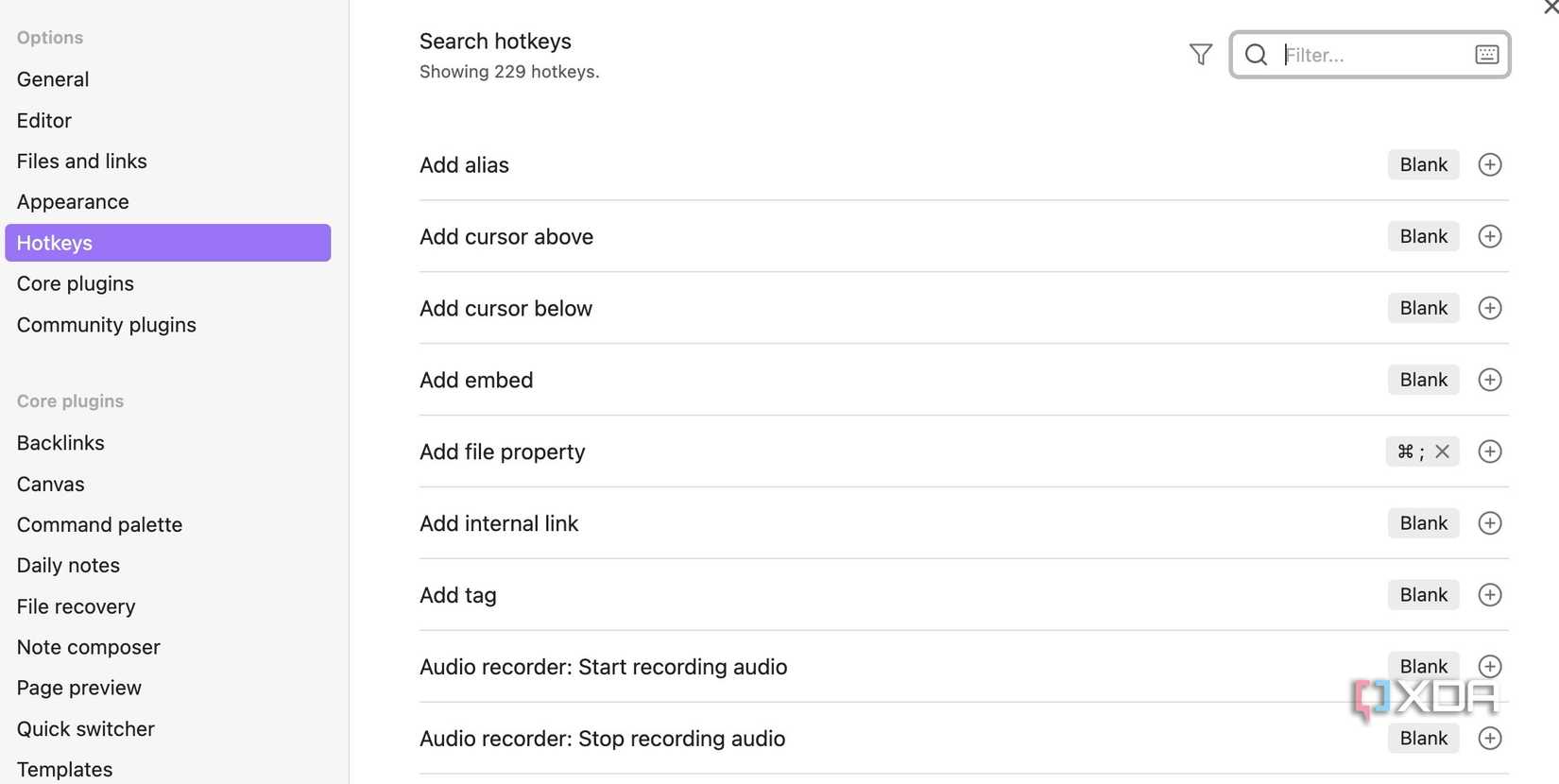Click plus icon next to Add tag
This screenshot has width=1559, height=784.
[1489, 595]
